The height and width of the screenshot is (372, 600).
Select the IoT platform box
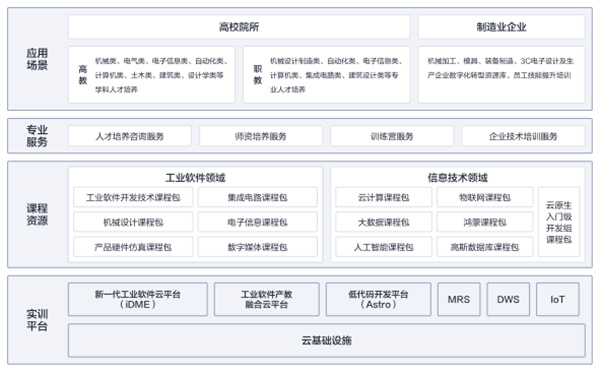pos(558,299)
